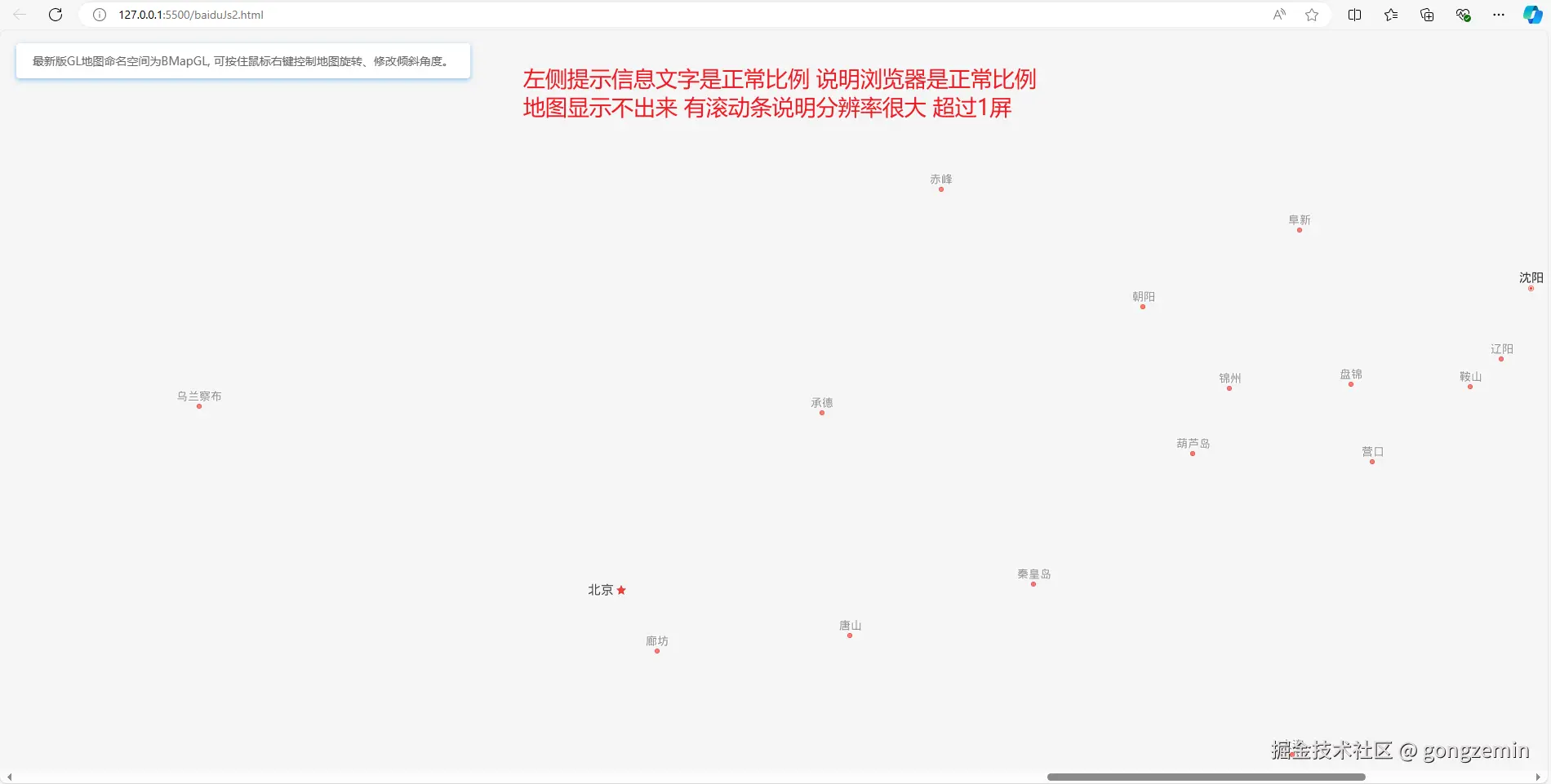This screenshot has height=784, width=1551.
Task: Open Settings and more menu
Action: (x=1499, y=15)
